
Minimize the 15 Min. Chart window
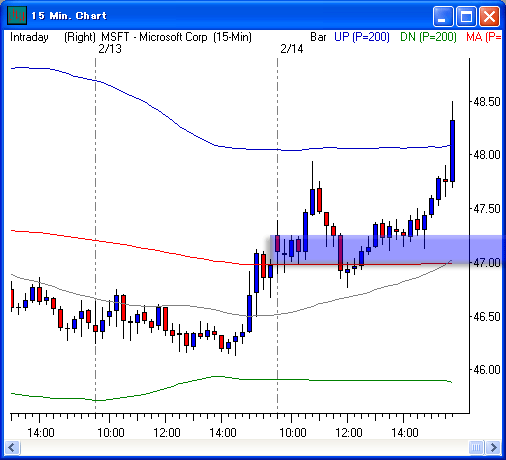[x=443, y=16]
